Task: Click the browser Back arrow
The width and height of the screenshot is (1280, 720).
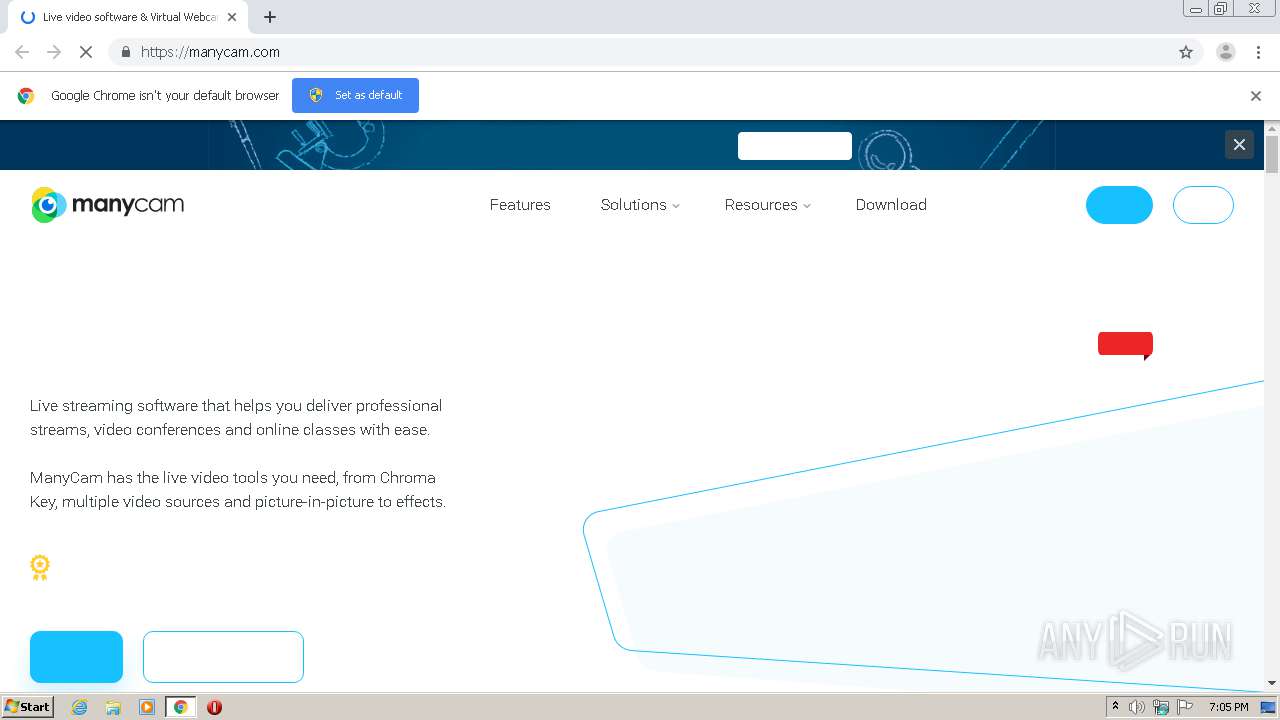Action: pyautogui.click(x=22, y=52)
